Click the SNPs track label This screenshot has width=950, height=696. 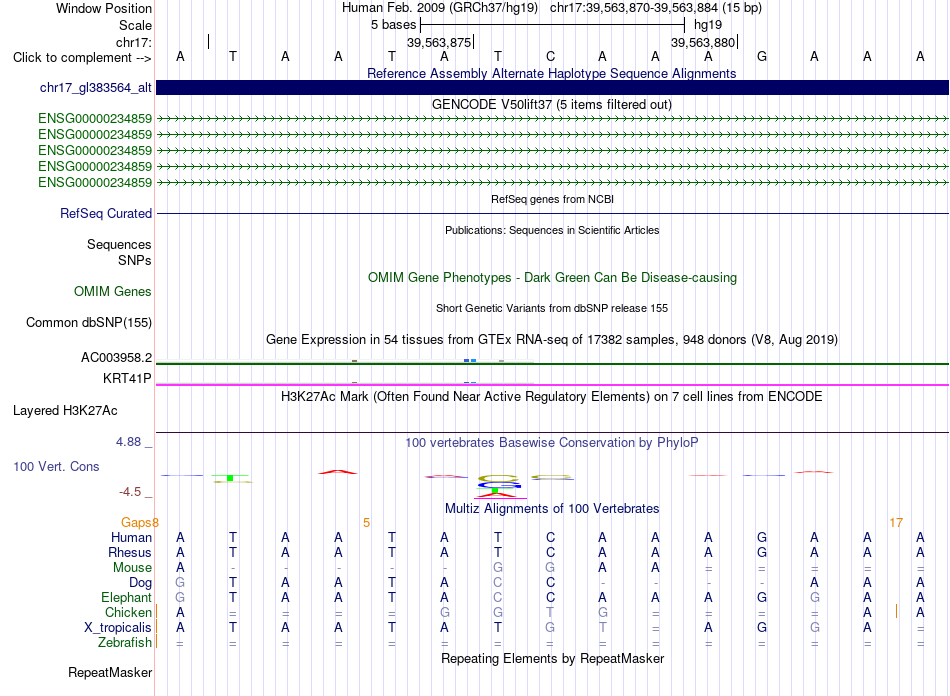pos(135,260)
